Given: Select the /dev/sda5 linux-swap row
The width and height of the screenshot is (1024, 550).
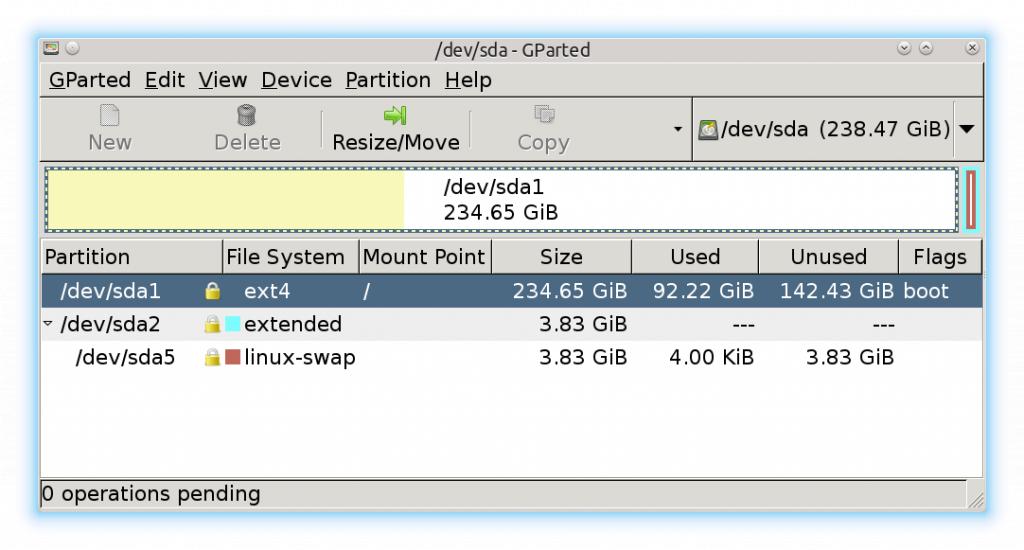Looking at the screenshot, I should pyautogui.click(x=500, y=357).
